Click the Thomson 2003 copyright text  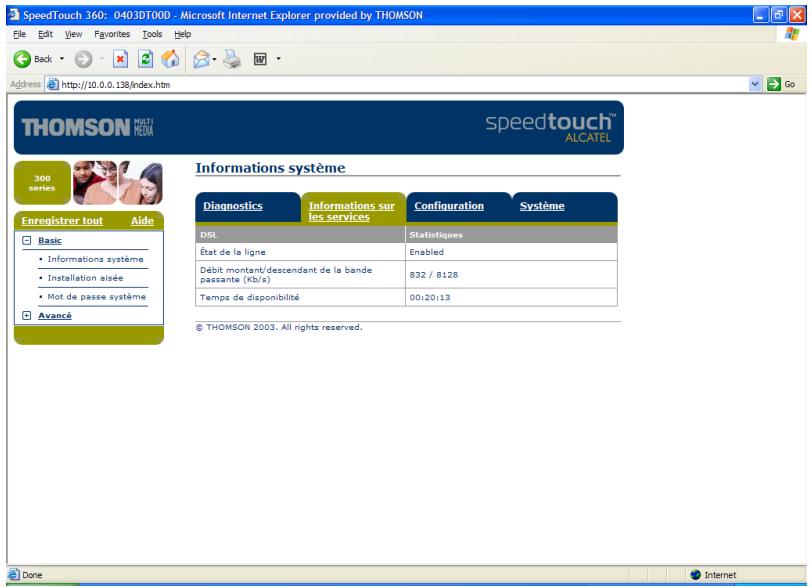click(279, 327)
